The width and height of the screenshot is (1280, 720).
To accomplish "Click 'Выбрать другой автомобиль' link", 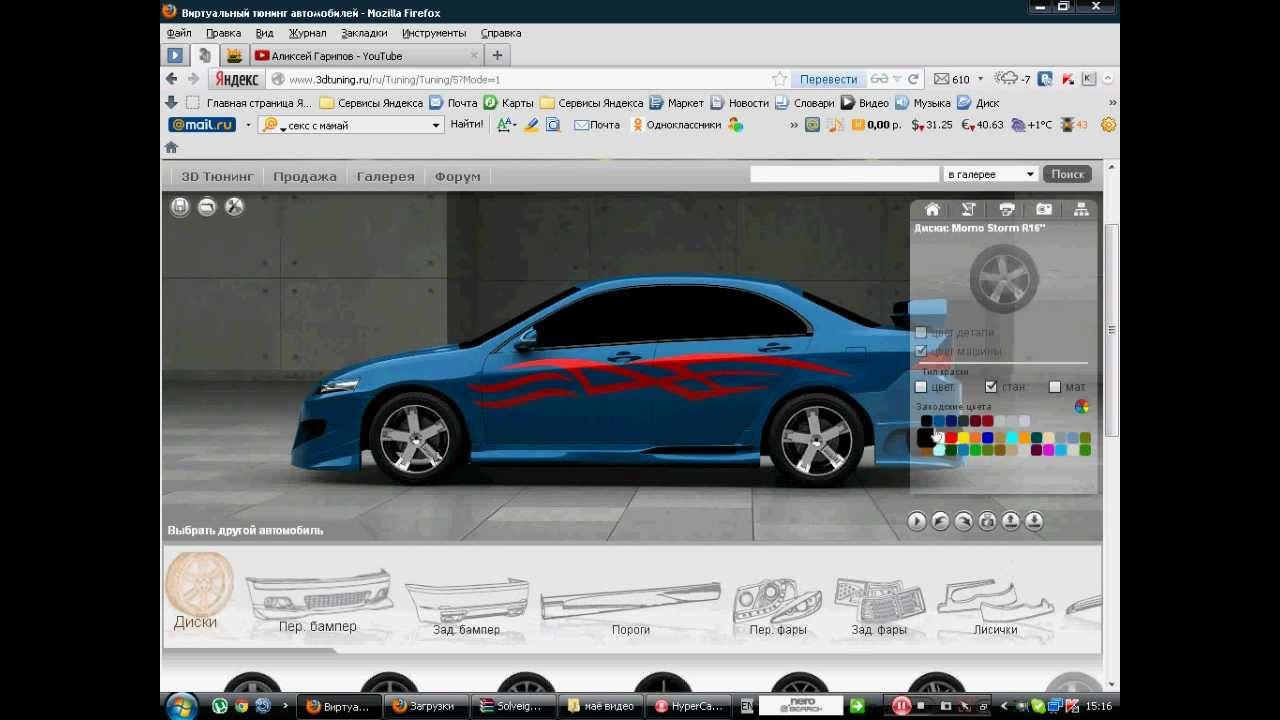I will [245, 530].
